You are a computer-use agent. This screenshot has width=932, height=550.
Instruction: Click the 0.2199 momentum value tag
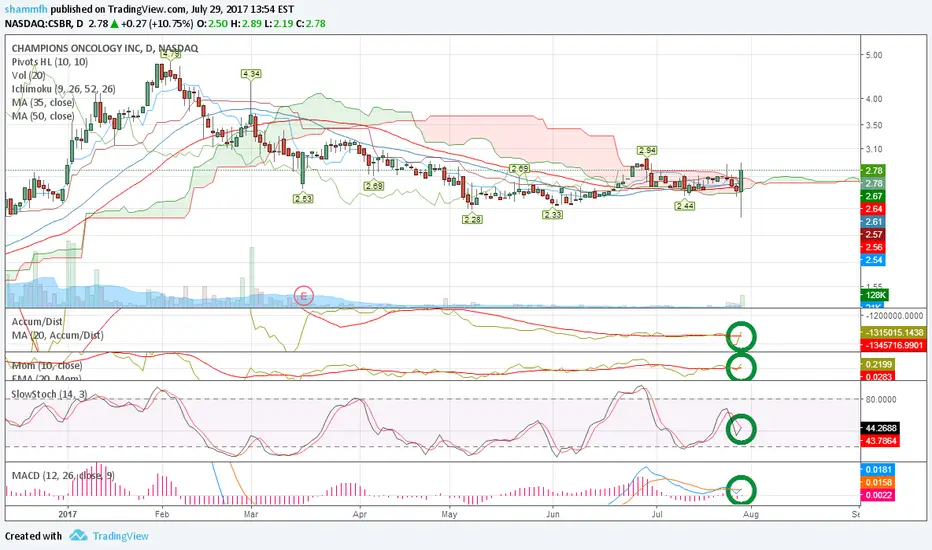click(x=877, y=364)
